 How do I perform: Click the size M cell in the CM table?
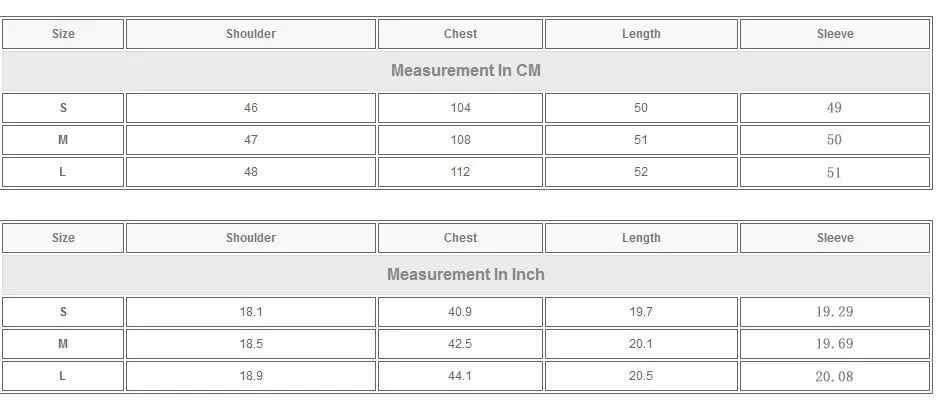coord(63,140)
